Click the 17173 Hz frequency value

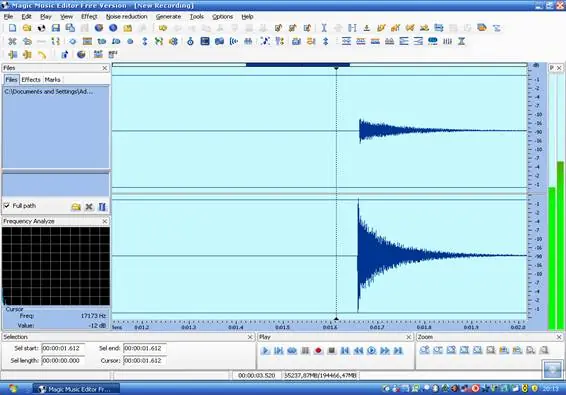[93, 316]
